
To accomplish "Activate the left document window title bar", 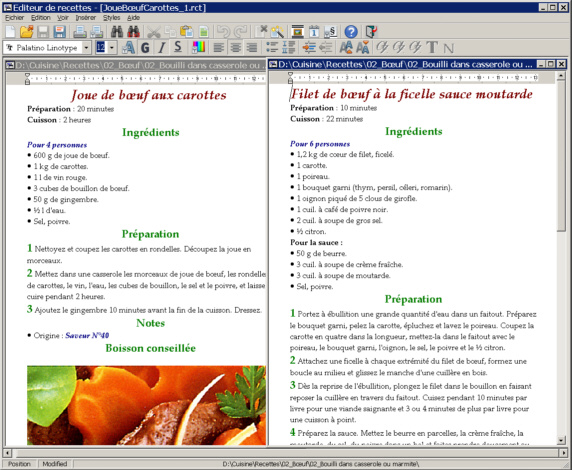I will pos(135,65).
